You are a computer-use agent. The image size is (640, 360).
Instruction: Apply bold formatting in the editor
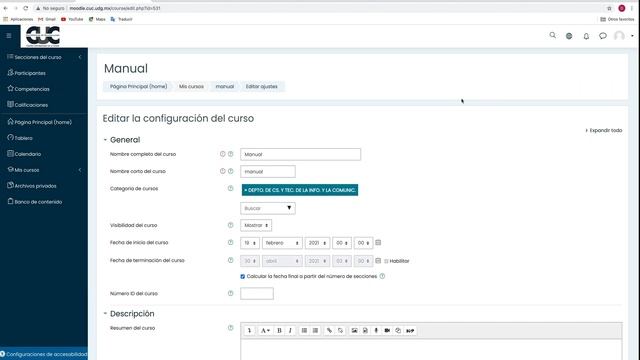pos(279,331)
